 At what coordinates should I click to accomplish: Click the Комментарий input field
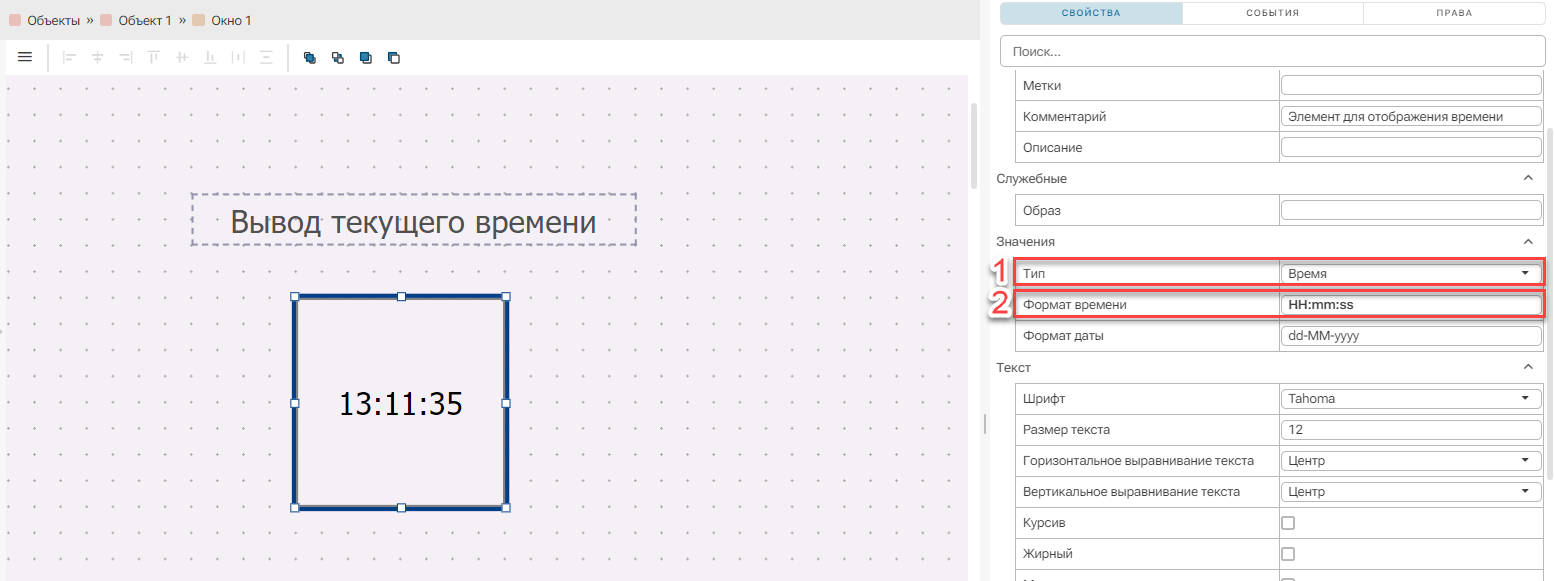click(x=1411, y=117)
